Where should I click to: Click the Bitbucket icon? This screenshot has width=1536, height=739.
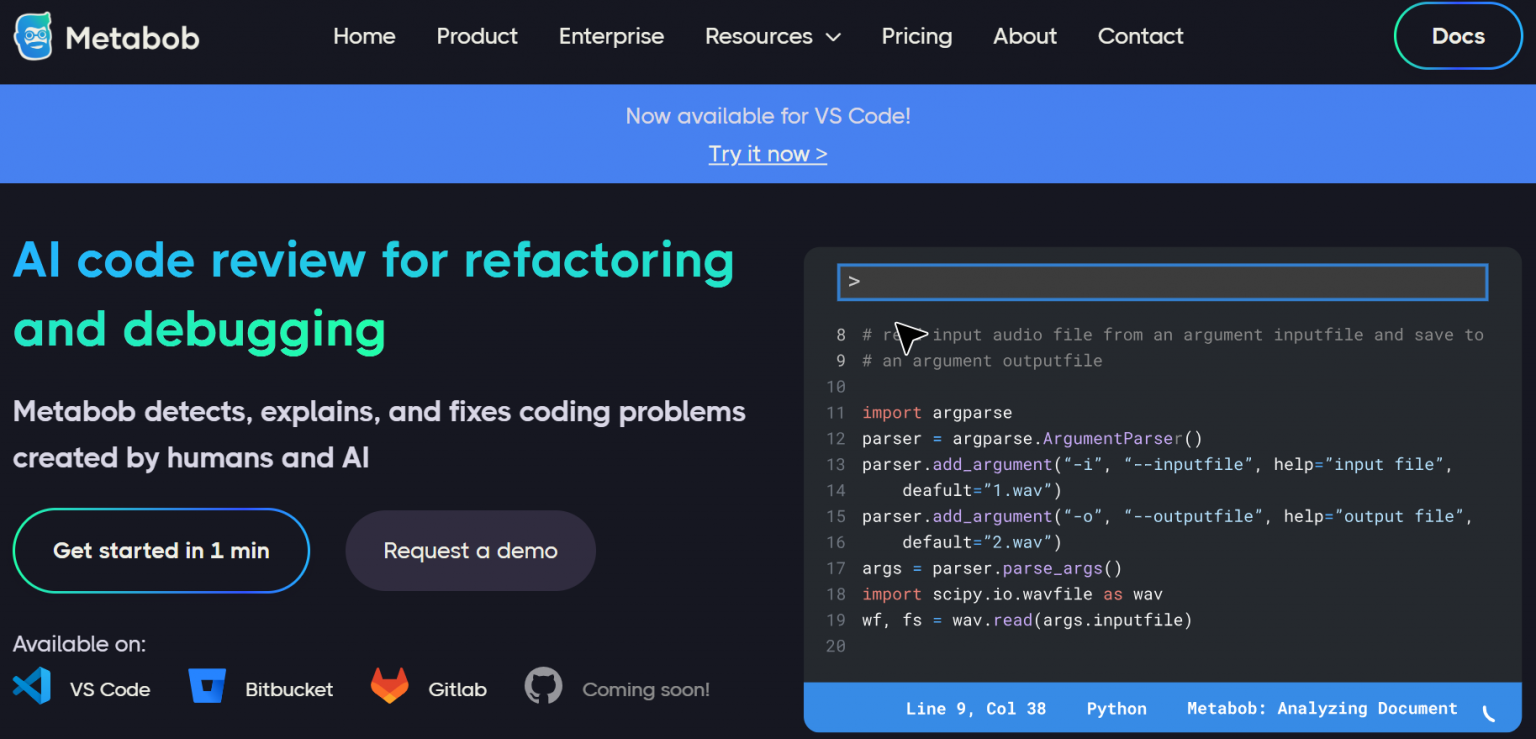tap(207, 687)
